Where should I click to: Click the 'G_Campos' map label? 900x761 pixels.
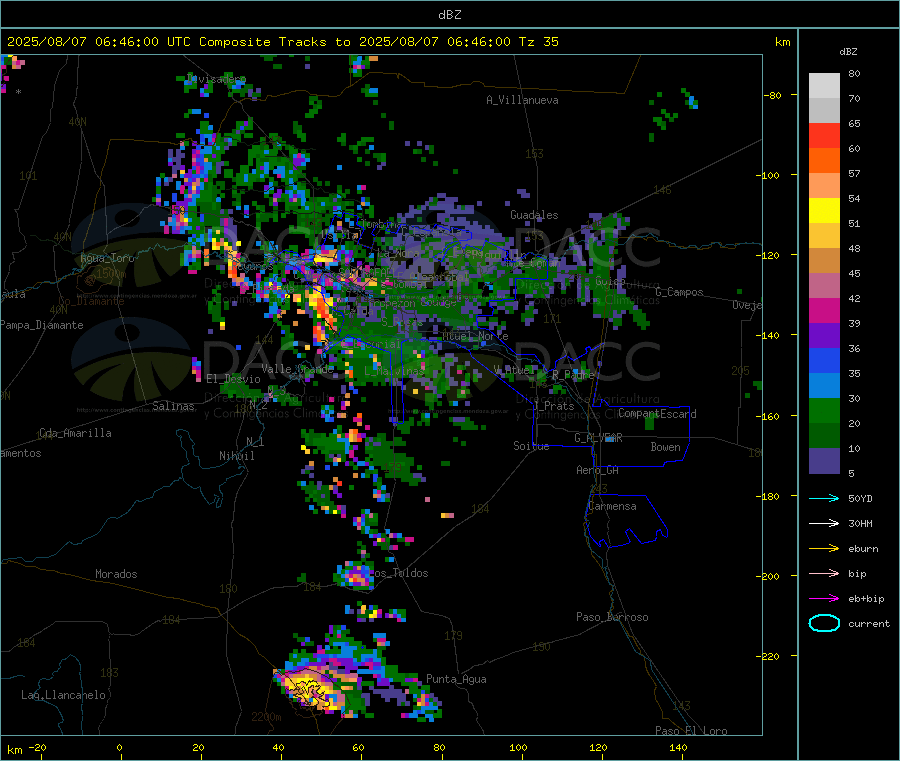679,292
